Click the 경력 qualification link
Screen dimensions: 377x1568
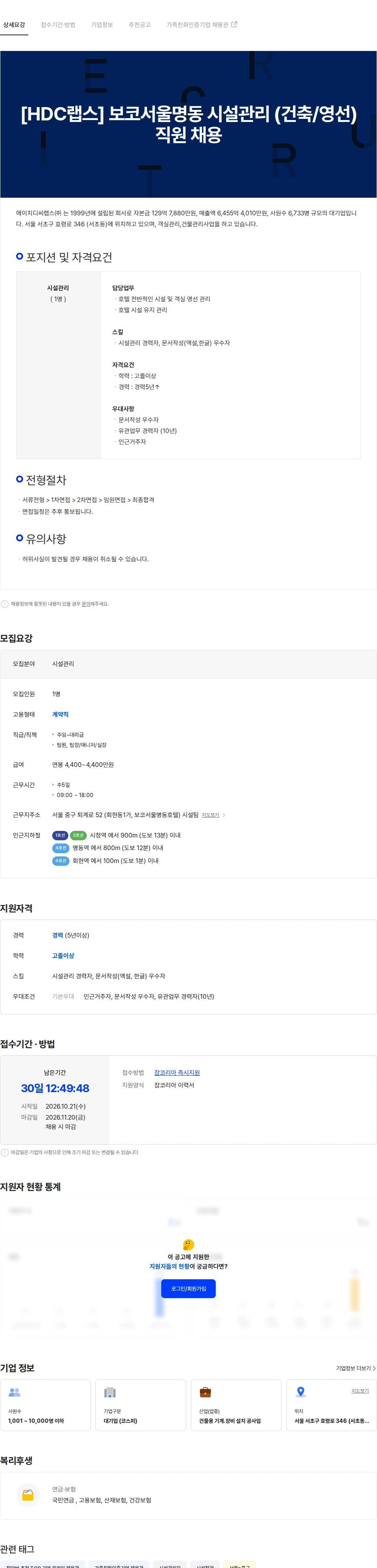point(57,935)
